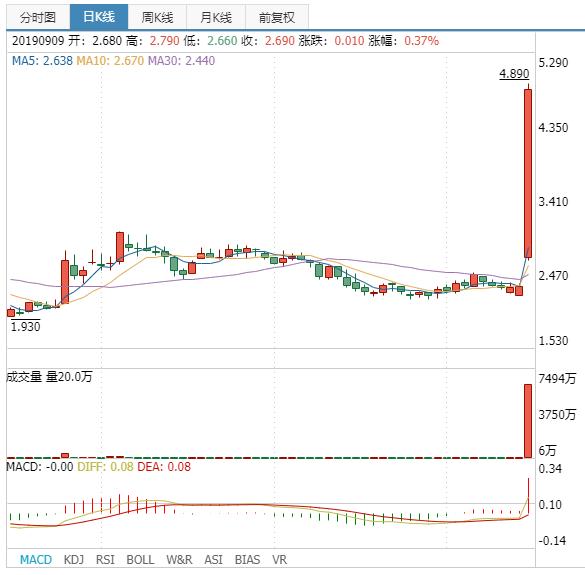This screenshot has width=585, height=575.
Task: Show the BIAS indicator
Action: (x=247, y=560)
